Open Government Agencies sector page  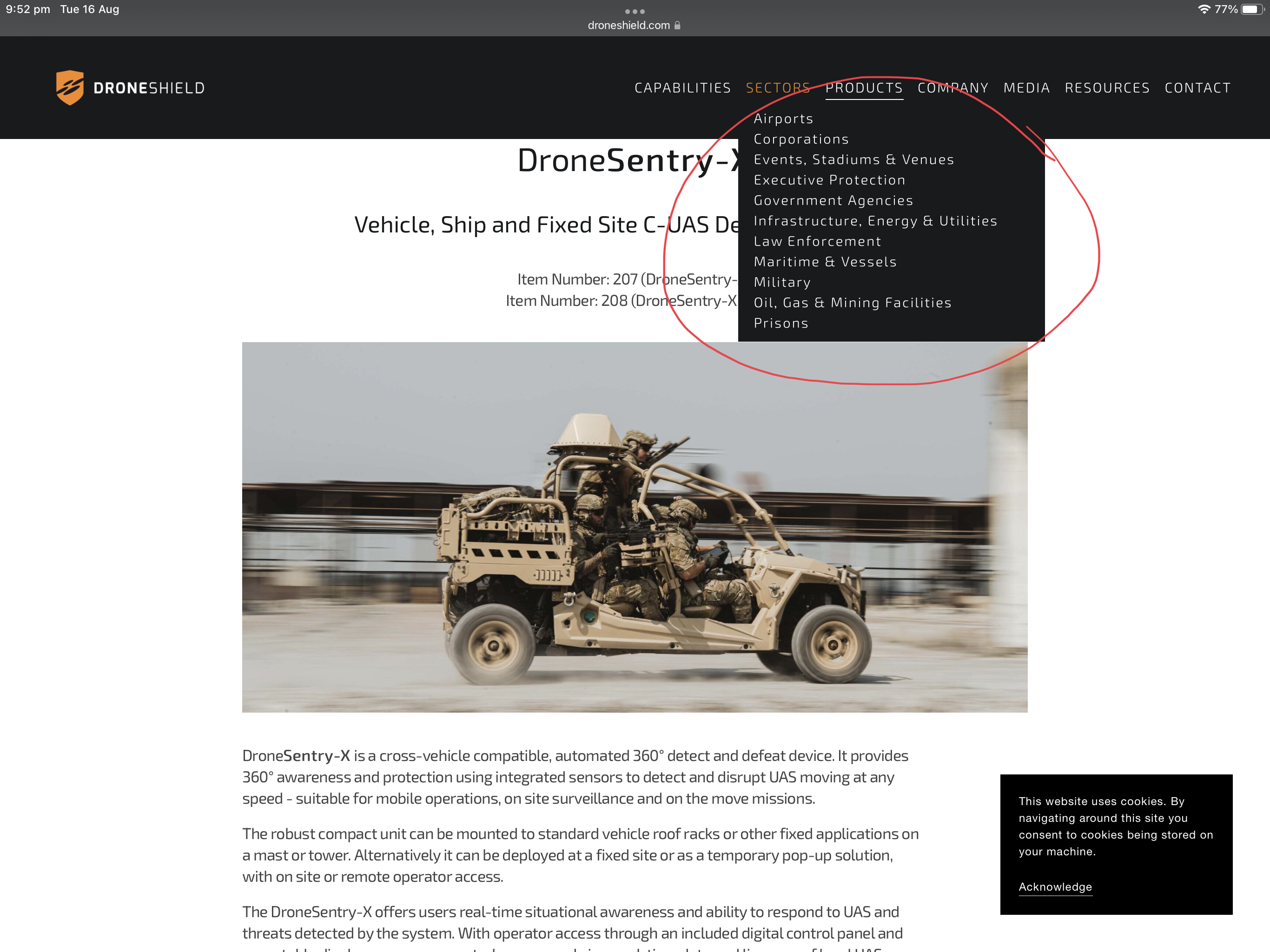click(x=833, y=200)
